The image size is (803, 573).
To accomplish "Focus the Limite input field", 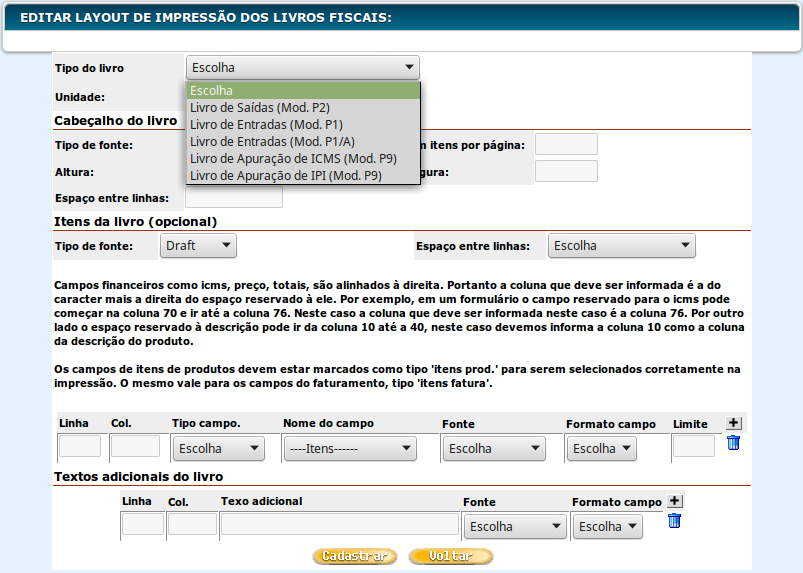I will tap(693, 446).
